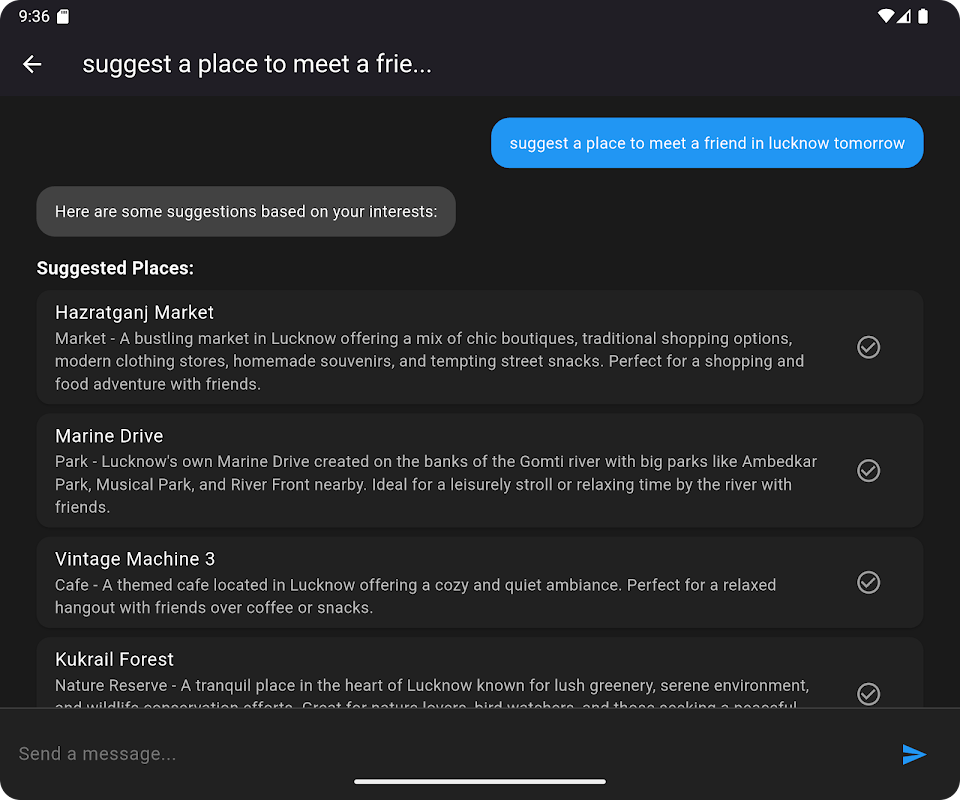Toggle the check circle for Marine Drive
This screenshot has width=960, height=800.
(x=868, y=470)
